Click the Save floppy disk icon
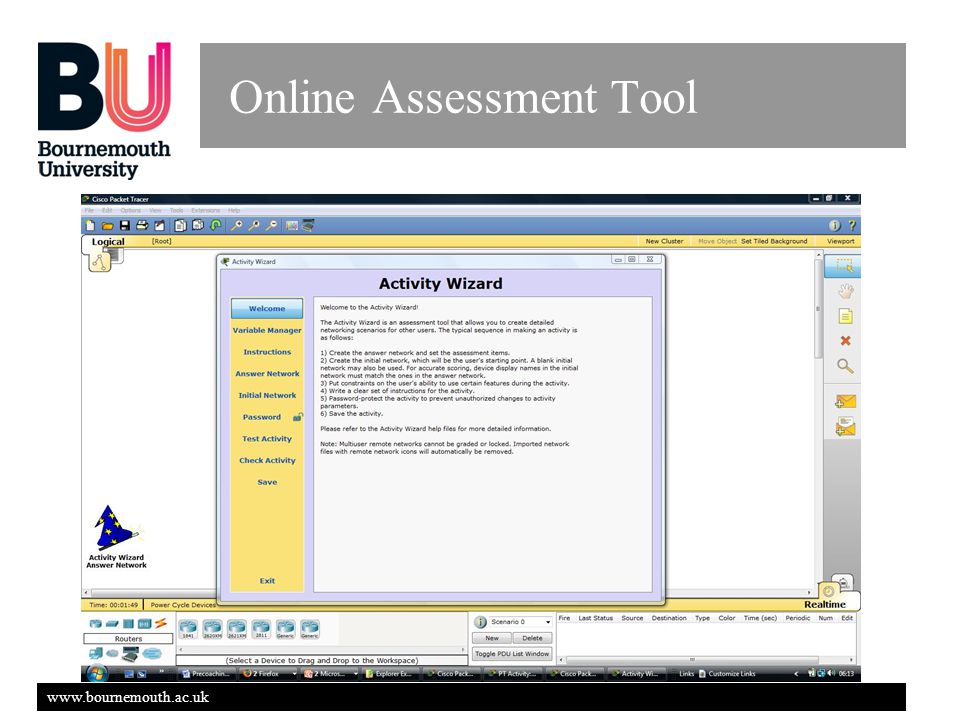Image resolution: width=960 pixels, height=720 pixels. [124, 226]
